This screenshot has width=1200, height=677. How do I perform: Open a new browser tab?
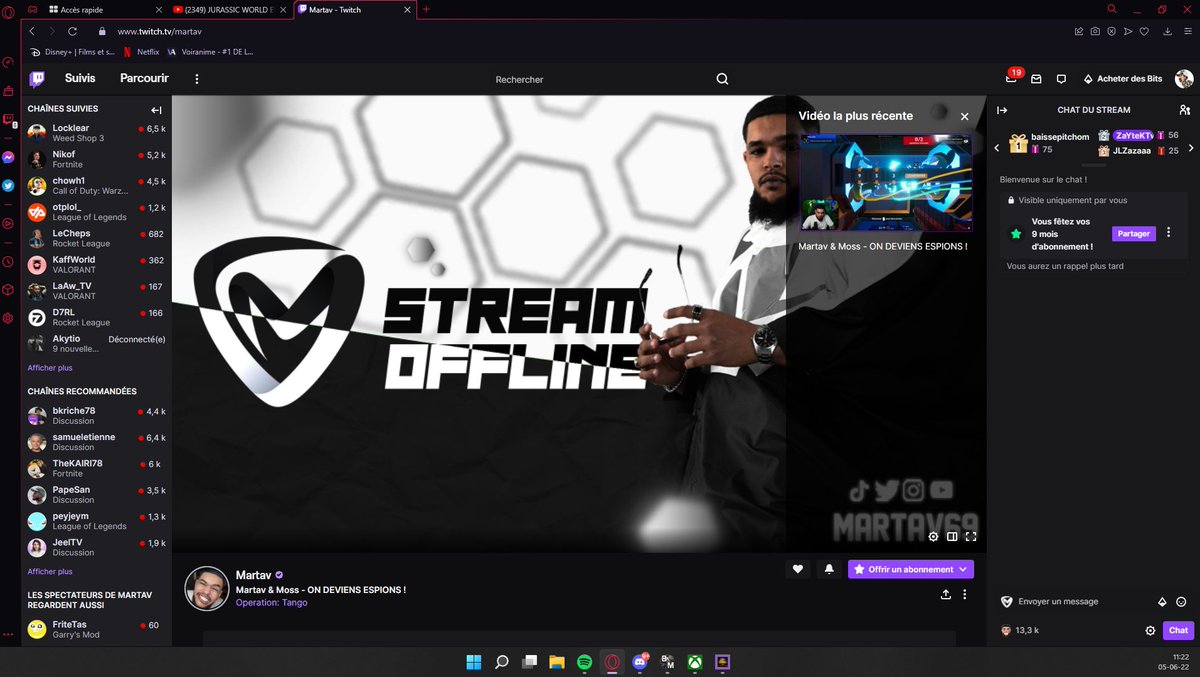click(427, 9)
